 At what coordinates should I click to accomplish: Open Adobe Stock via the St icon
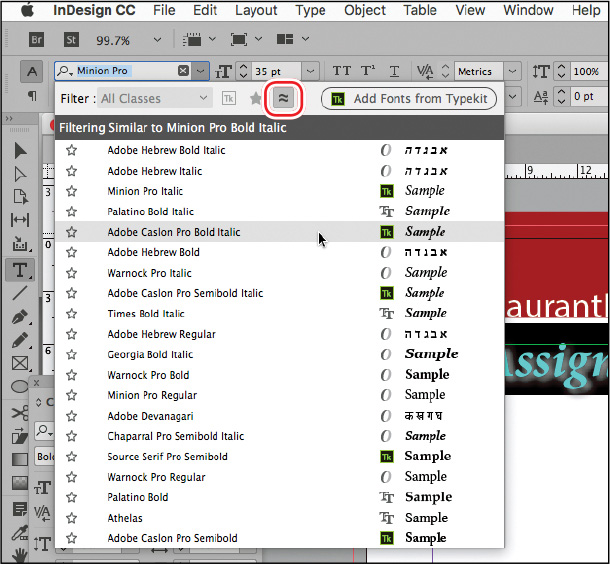tap(71, 40)
